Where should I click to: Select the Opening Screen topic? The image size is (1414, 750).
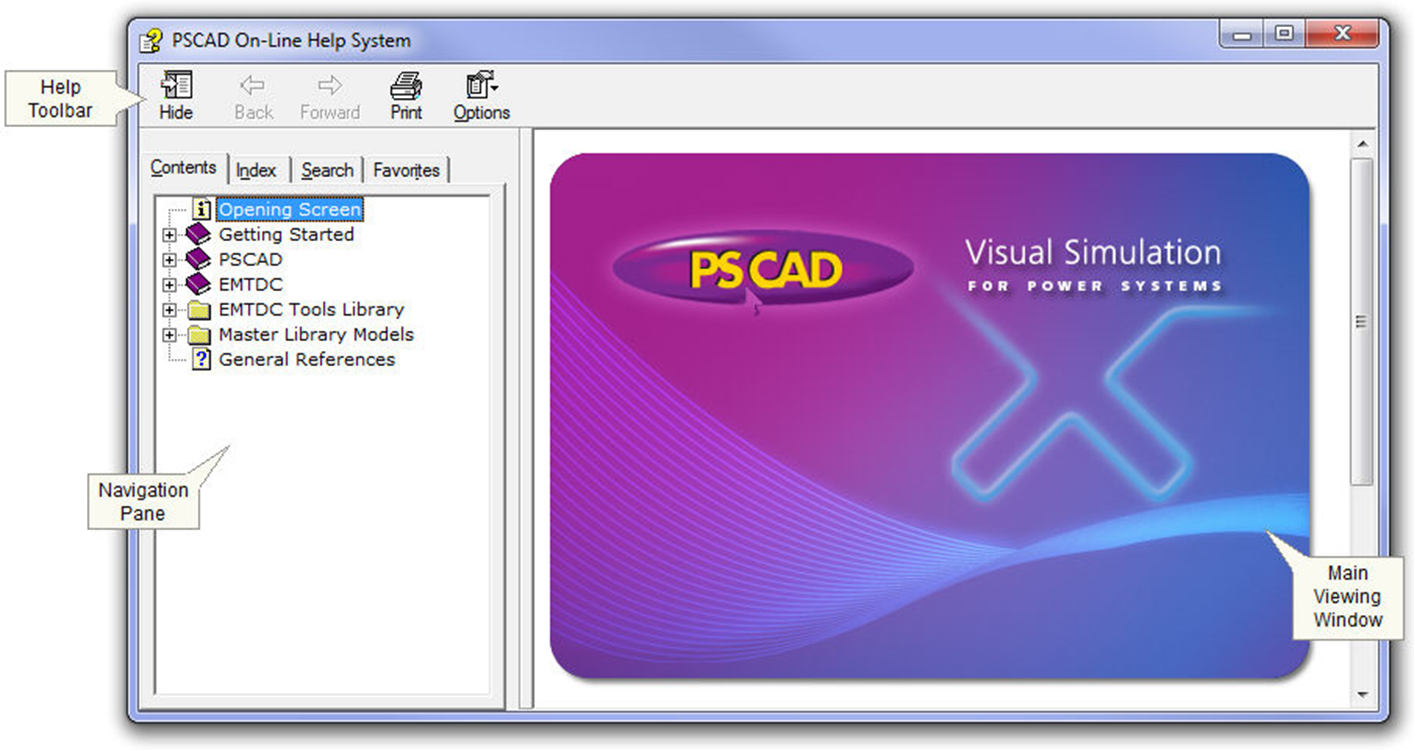pyautogui.click(x=290, y=210)
